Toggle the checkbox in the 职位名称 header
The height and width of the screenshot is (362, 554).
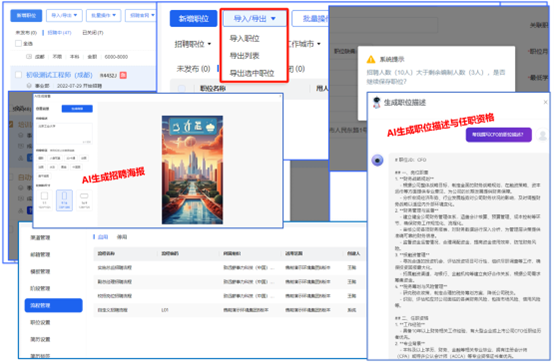[182, 88]
